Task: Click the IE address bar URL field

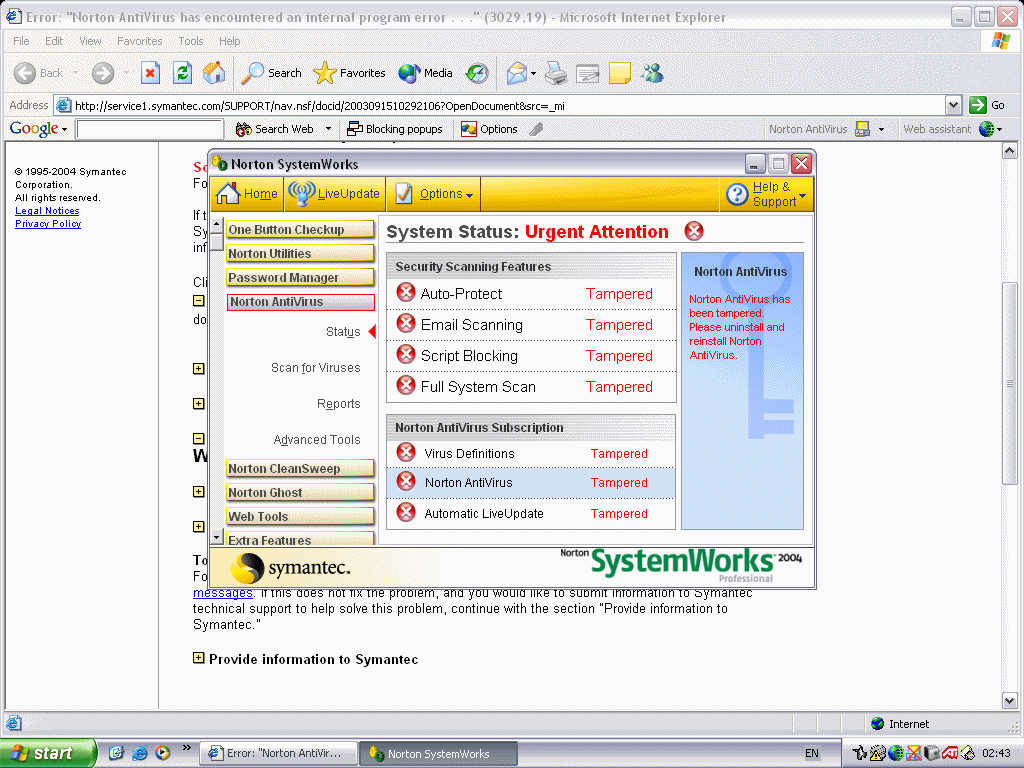Action: (500, 105)
